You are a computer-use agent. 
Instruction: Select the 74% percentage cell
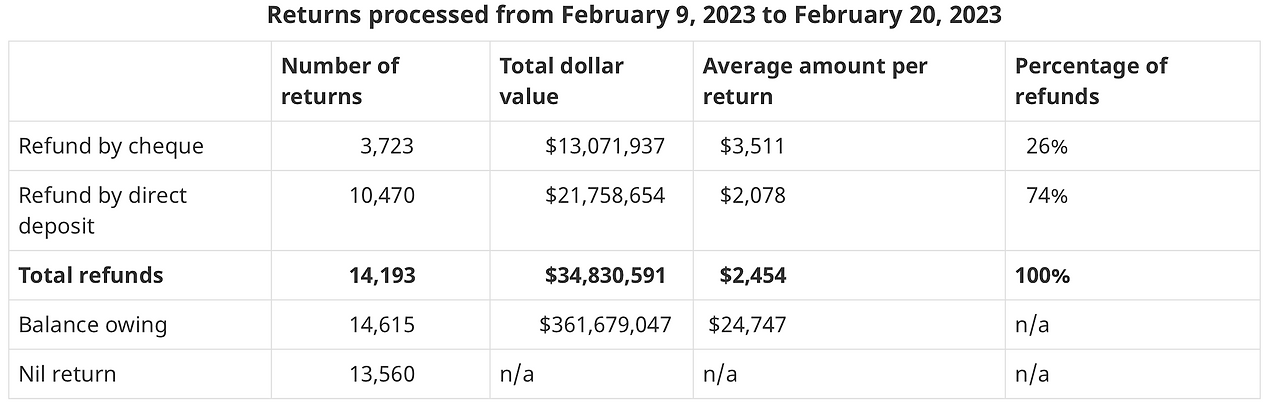tap(1047, 196)
